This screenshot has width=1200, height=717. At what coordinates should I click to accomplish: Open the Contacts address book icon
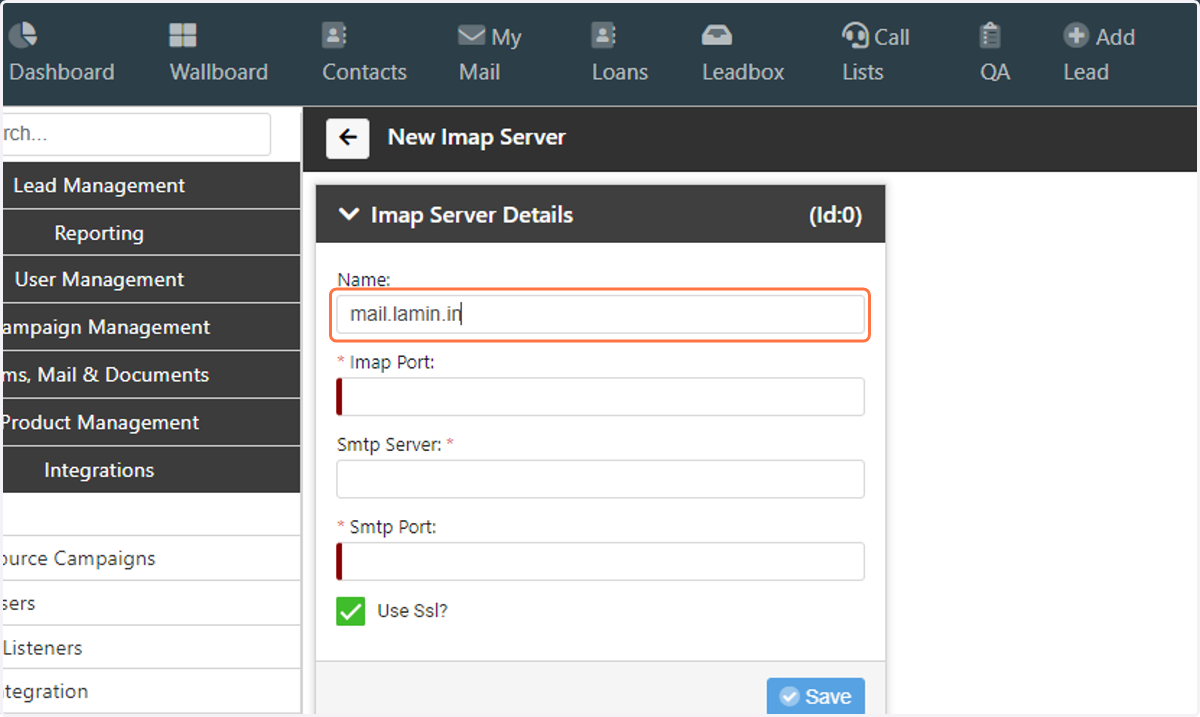[x=334, y=35]
